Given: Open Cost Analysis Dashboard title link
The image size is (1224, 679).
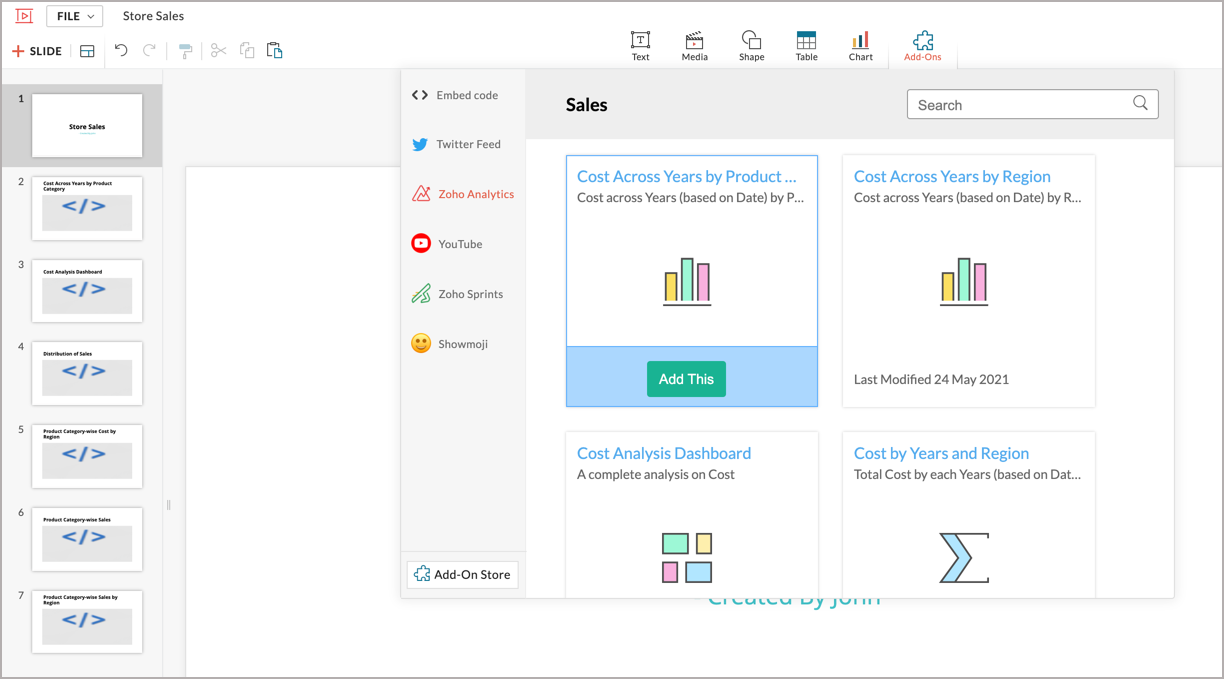Looking at the screenshot, I should coord(664,453).
